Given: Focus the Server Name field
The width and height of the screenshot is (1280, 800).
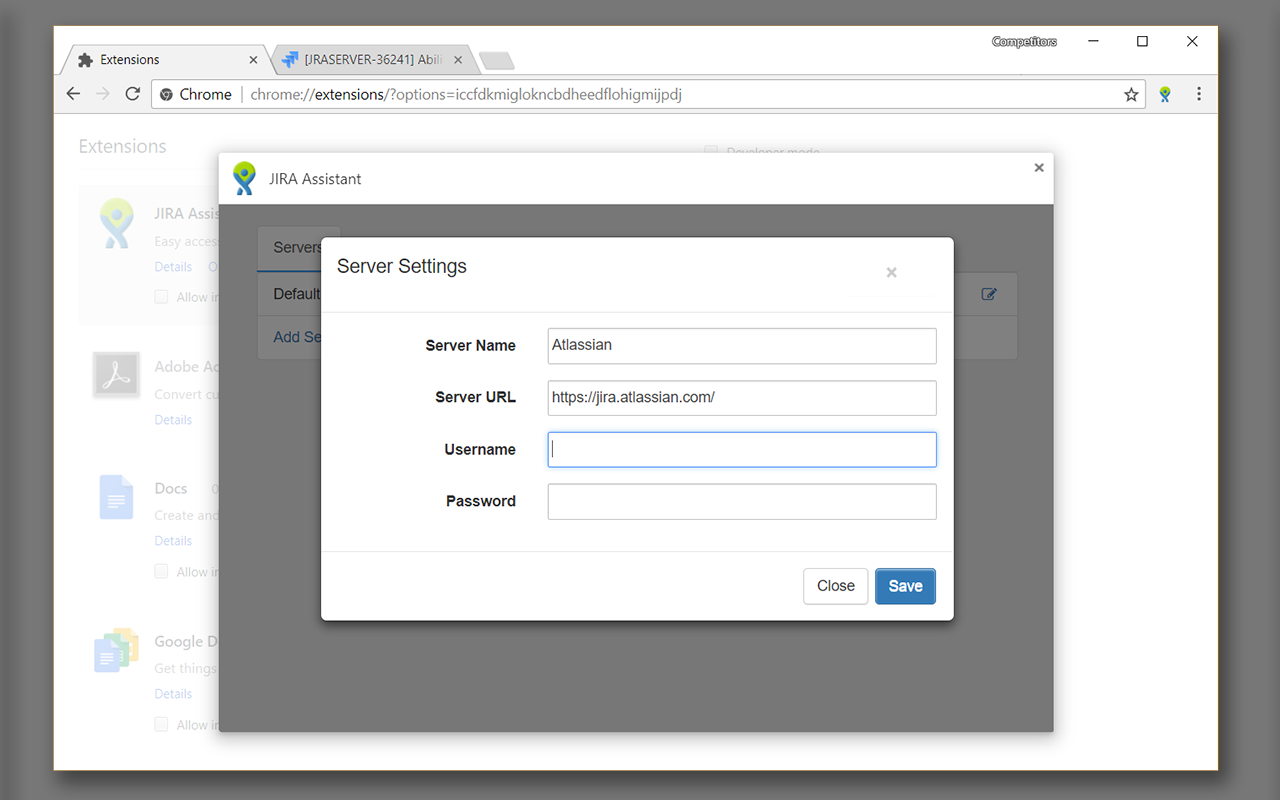Looking at the screenshot, I should click(742, 346).
